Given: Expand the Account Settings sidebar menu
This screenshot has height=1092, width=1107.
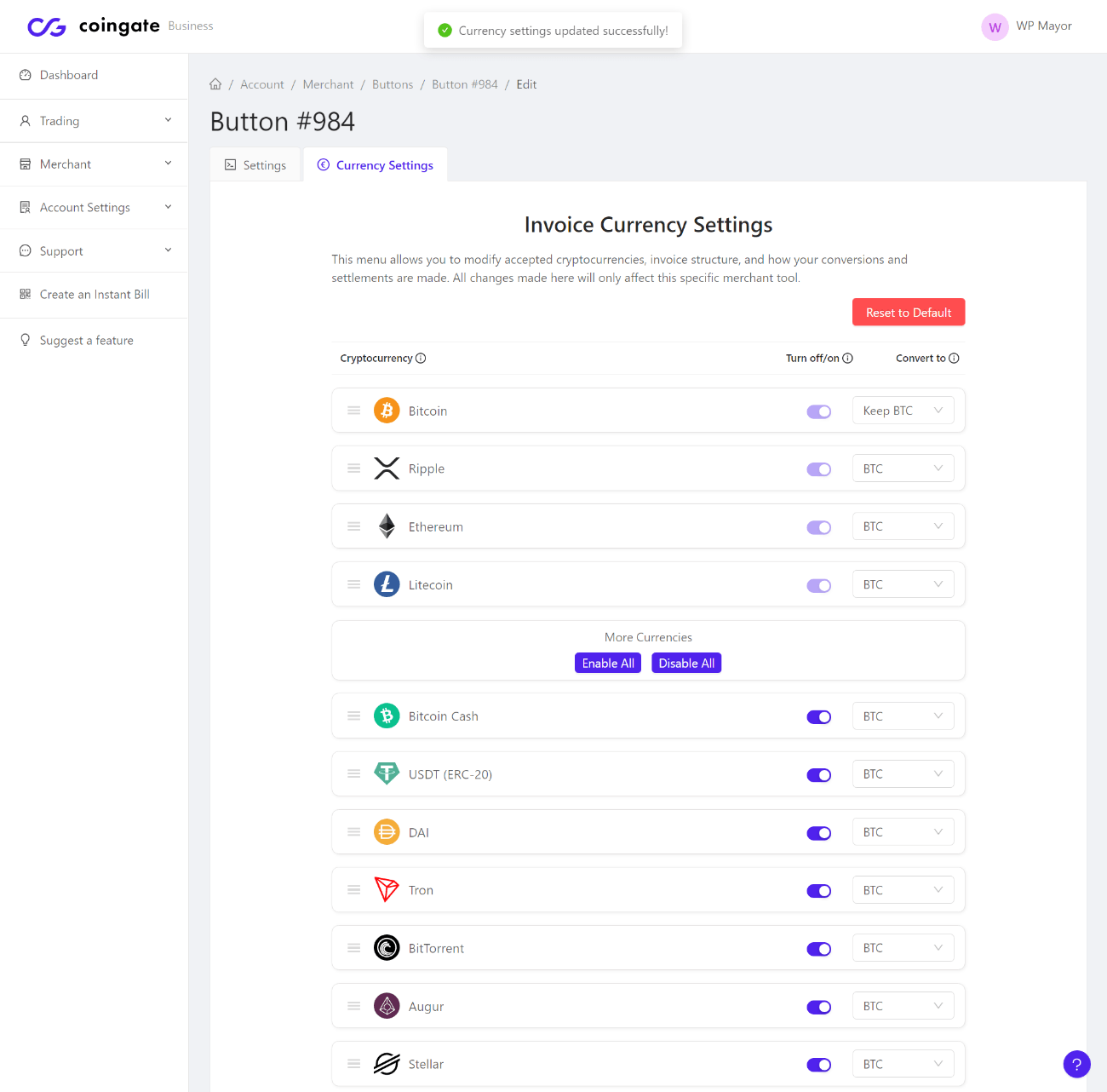Looking at the screenshot, I should [94, 208].
